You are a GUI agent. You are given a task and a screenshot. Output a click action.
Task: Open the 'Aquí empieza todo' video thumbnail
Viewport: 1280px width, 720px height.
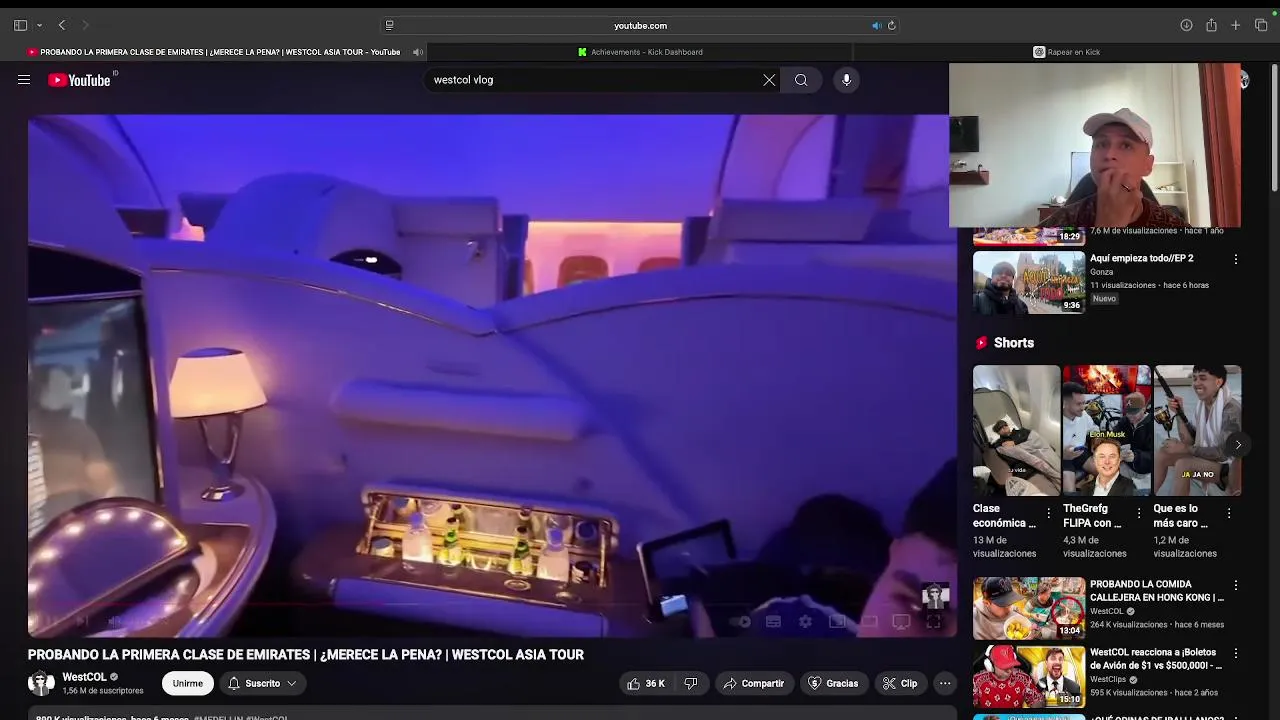click(x=1029, y=282)
